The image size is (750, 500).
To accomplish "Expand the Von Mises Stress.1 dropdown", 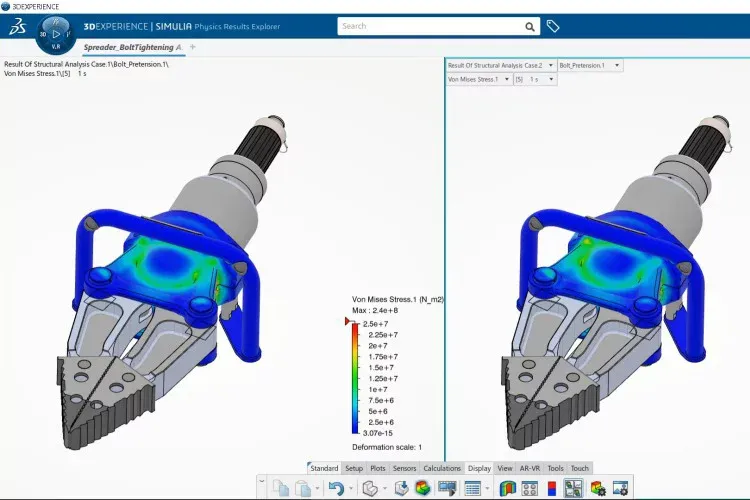I will 478,78.
